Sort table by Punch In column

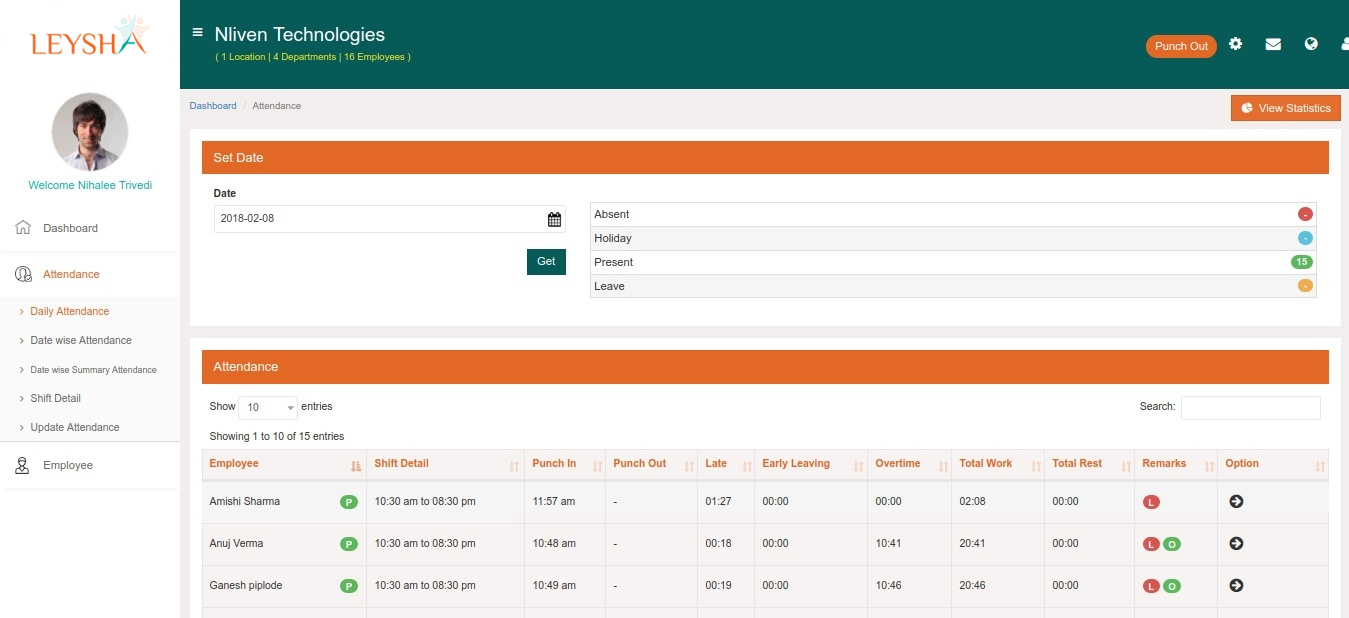click(565, 464)
